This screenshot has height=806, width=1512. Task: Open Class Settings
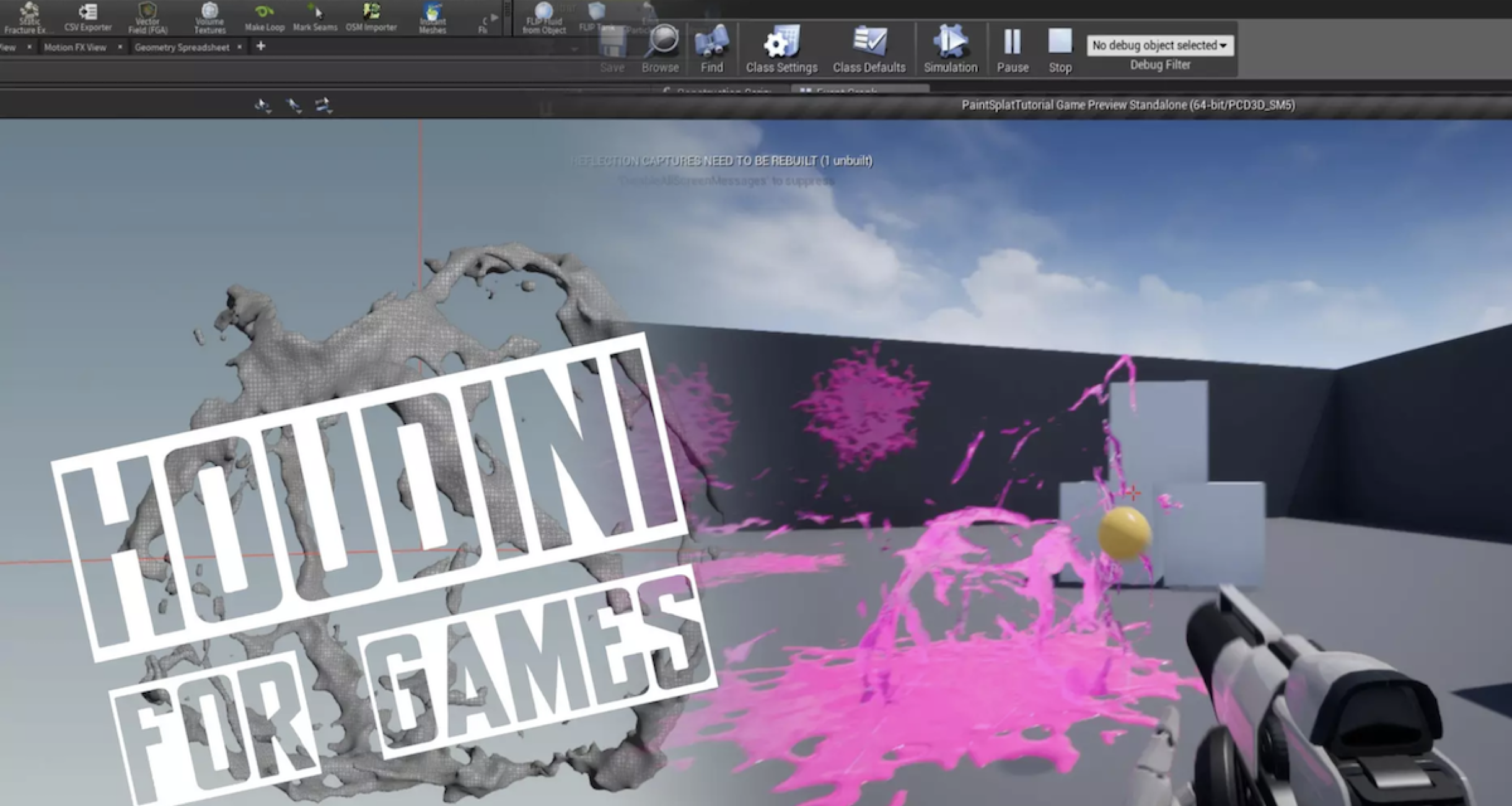(781, 50)
